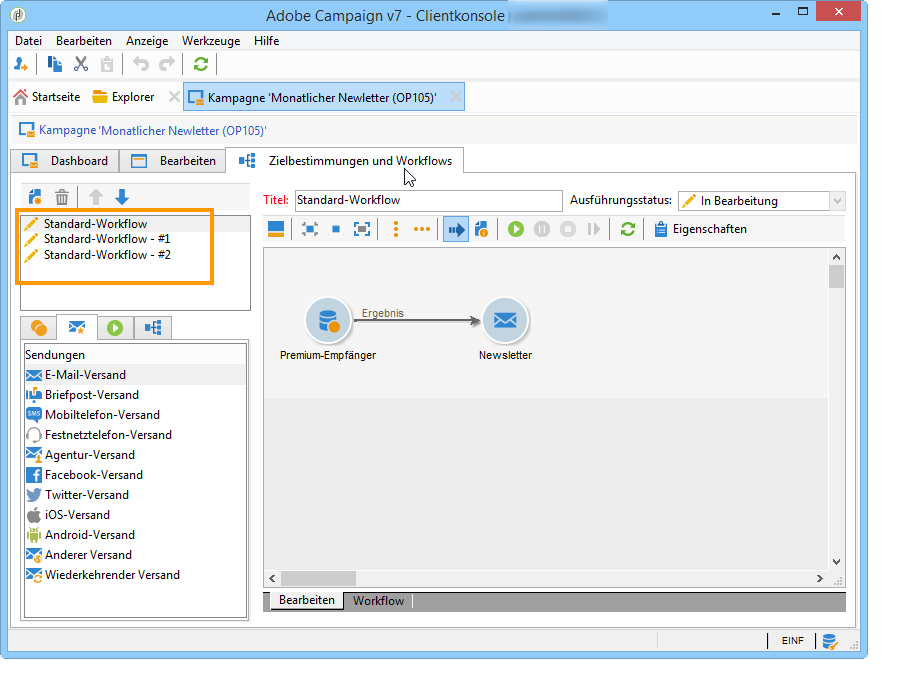Click the zoom-in focus icon in workflow toolbar
Viewport: 898px width, 680px height.
click(310, 229)
